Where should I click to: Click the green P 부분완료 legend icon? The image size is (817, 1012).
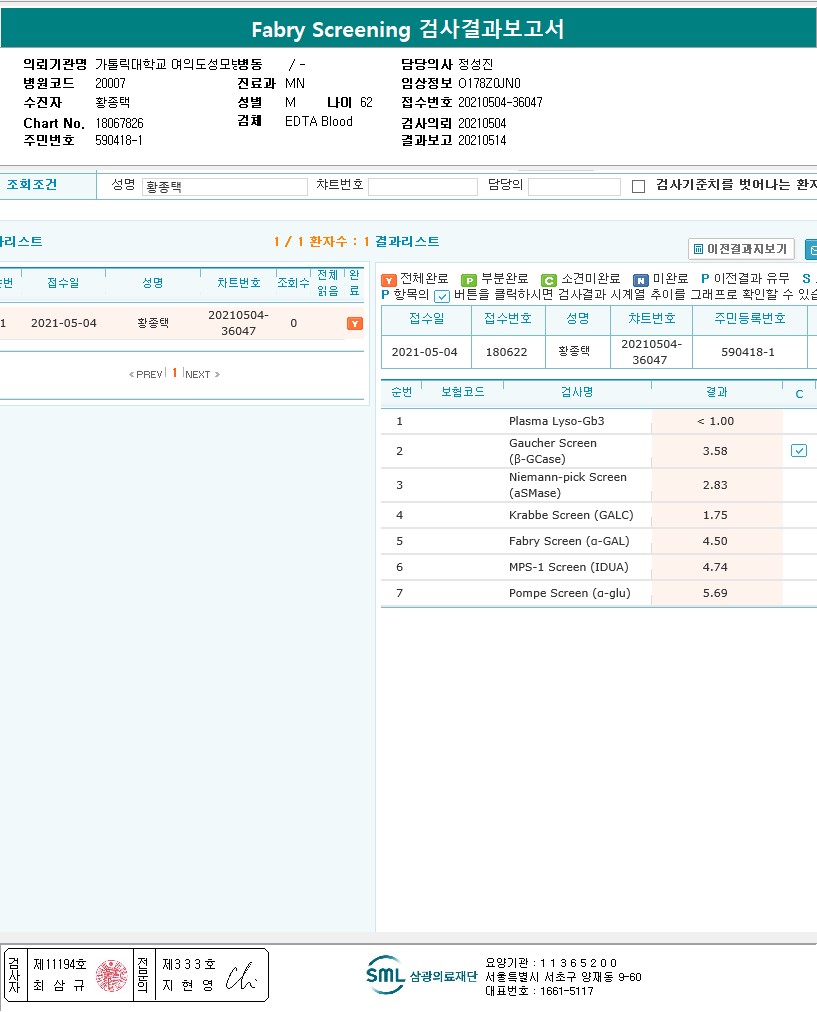468,280
